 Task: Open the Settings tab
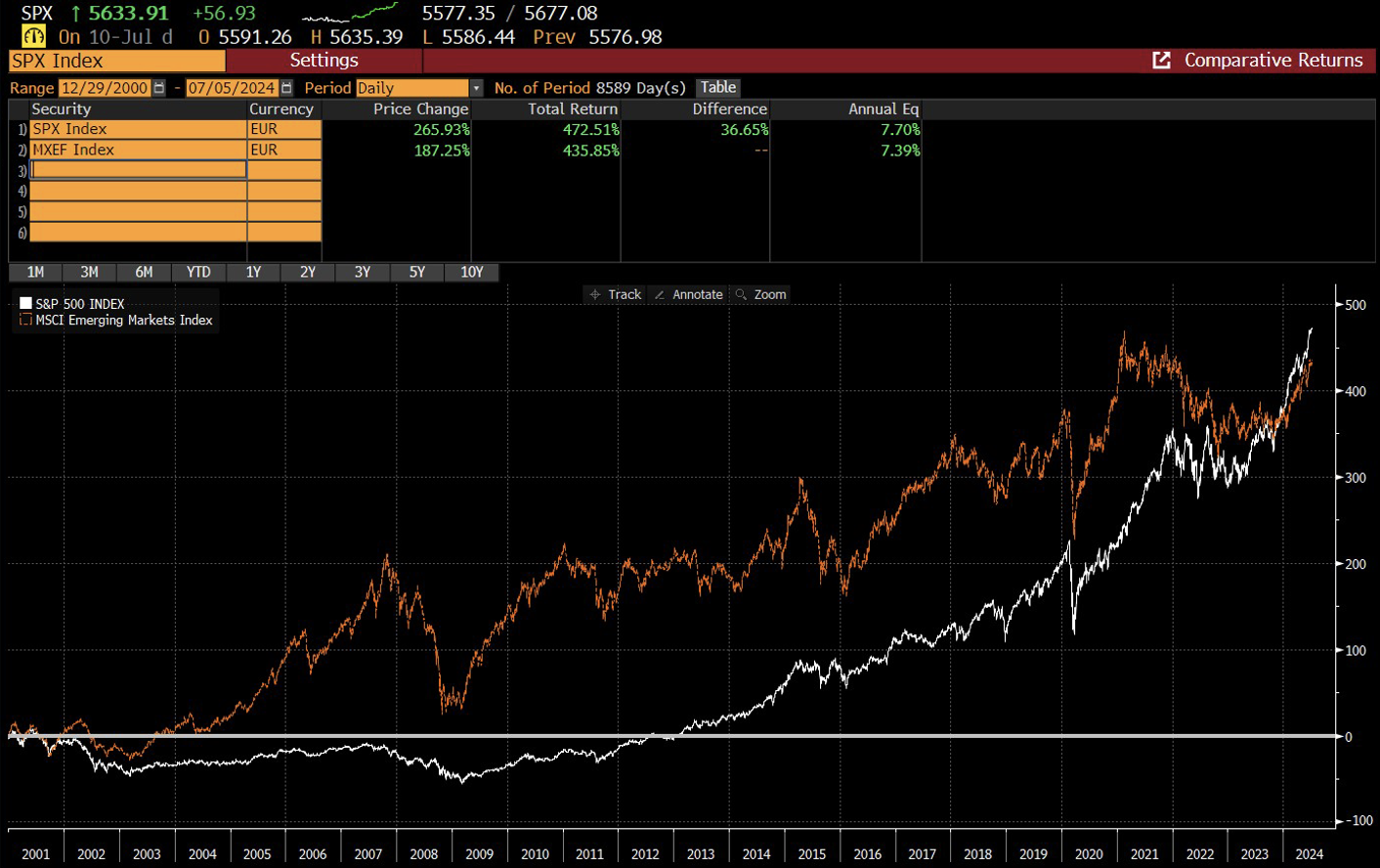tap(323, 61)
